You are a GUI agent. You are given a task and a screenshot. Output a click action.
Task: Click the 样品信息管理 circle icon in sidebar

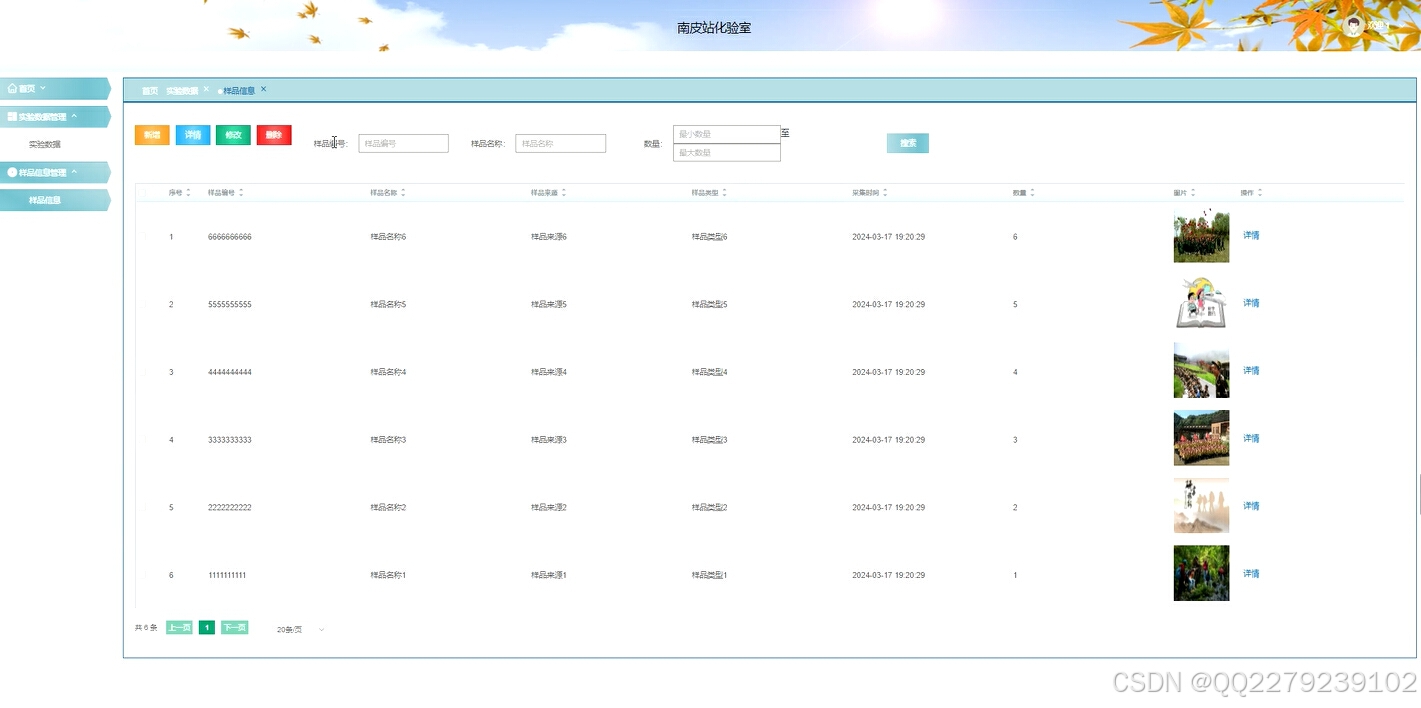[x=13, y=171]
